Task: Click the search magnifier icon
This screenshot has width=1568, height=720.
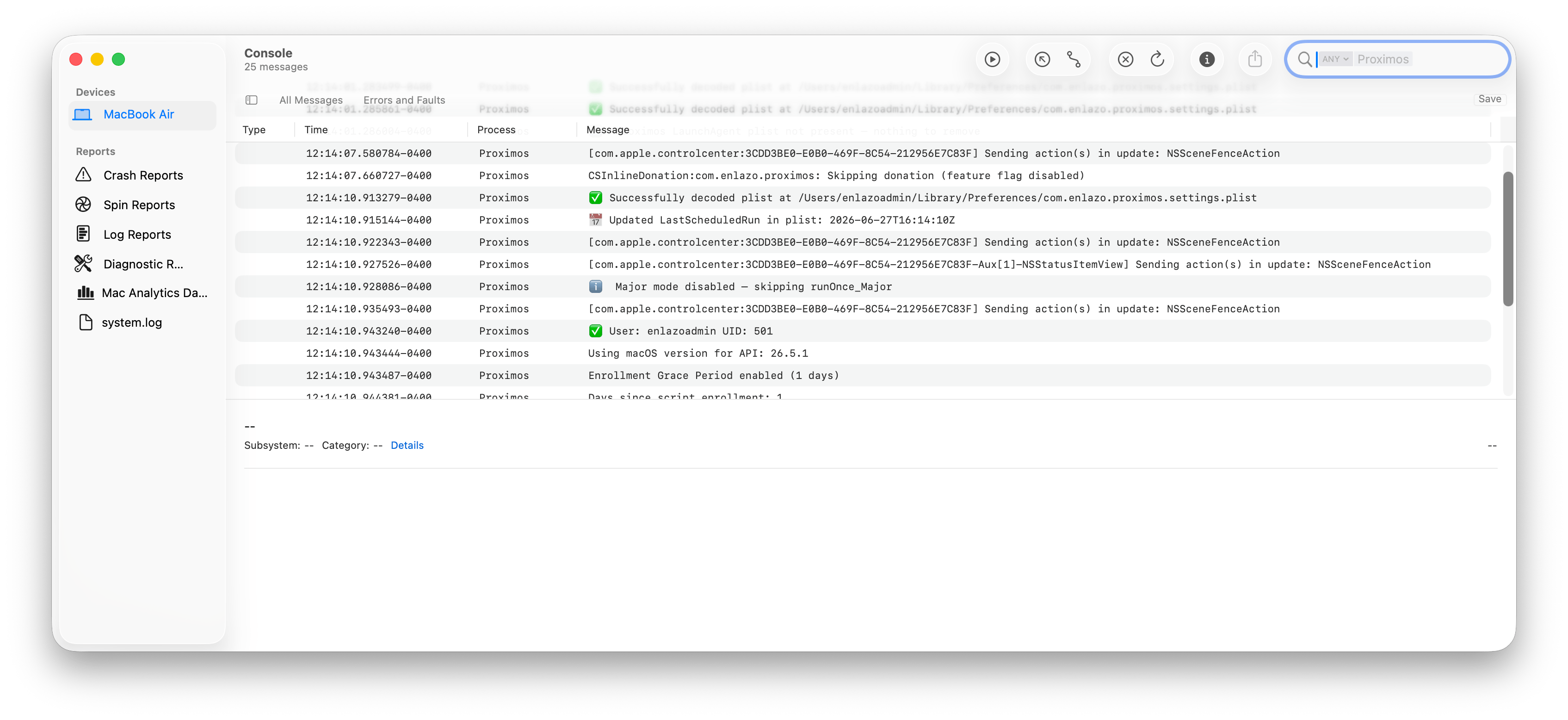Action: (1304, 59)
